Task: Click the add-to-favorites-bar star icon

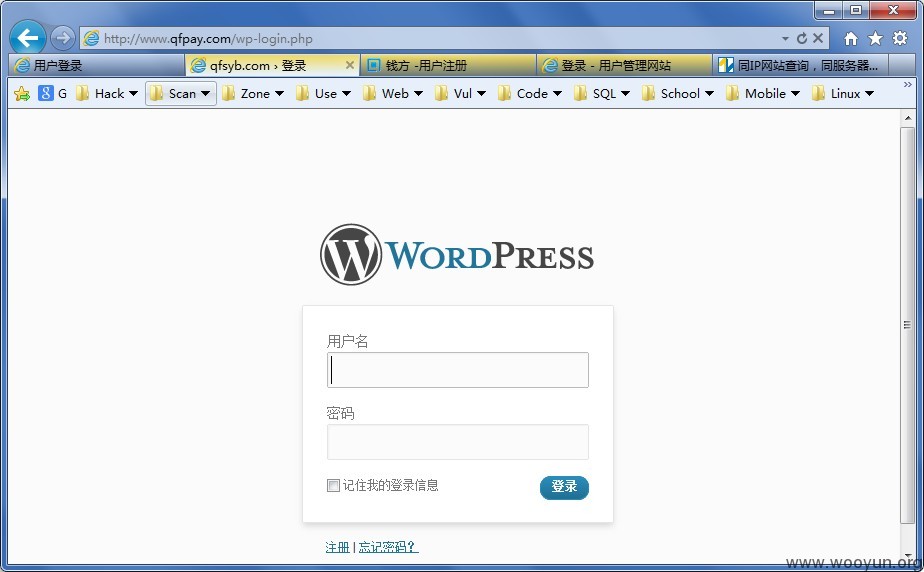Action: coord(22,94)
